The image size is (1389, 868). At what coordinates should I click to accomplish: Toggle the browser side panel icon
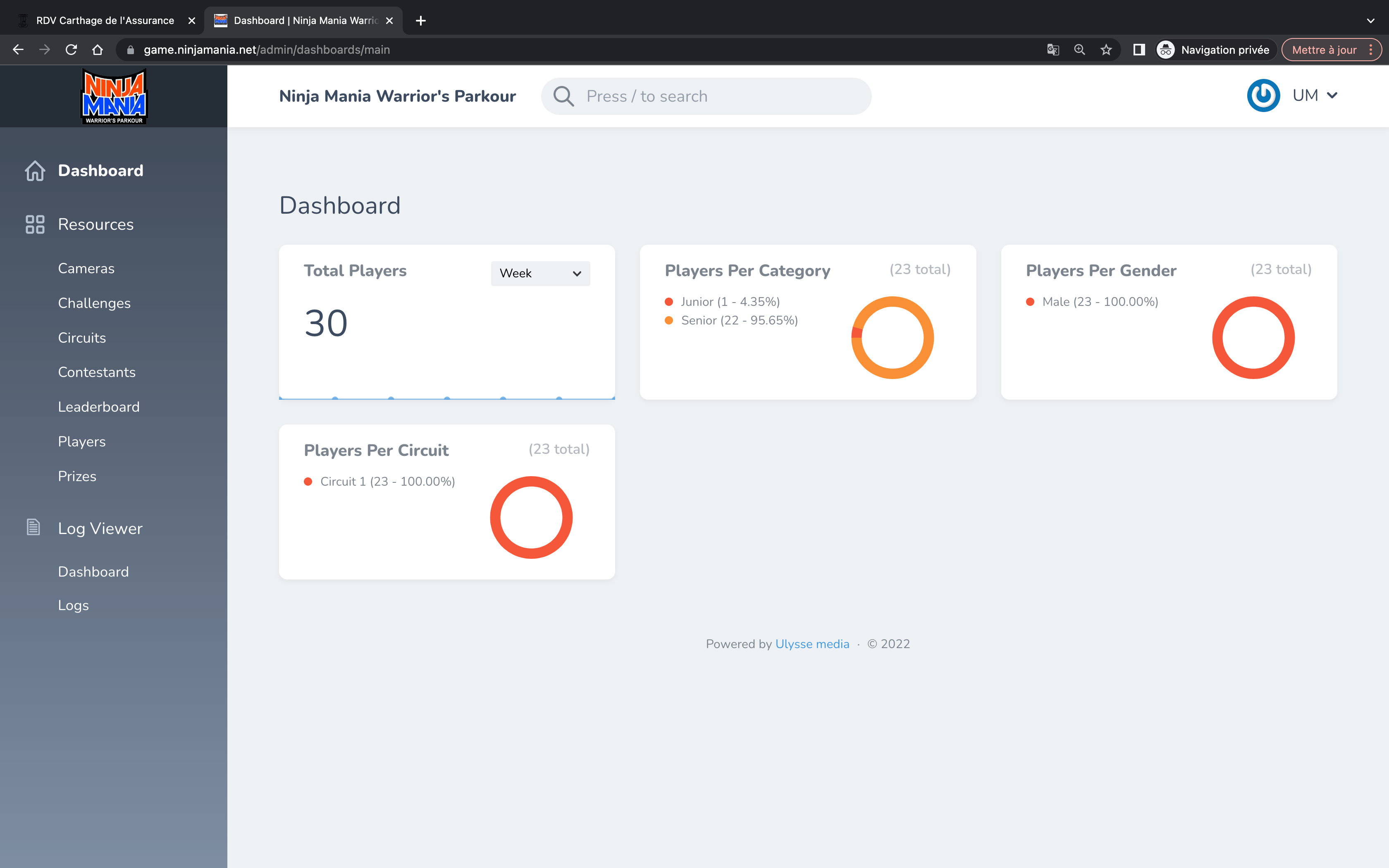click(x=1139, y=50)
